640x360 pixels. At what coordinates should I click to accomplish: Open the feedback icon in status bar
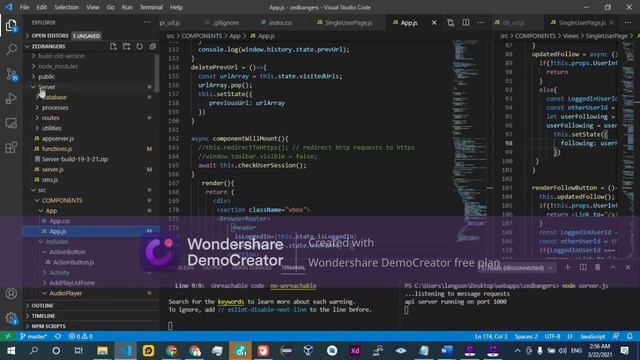click(616, 336)
